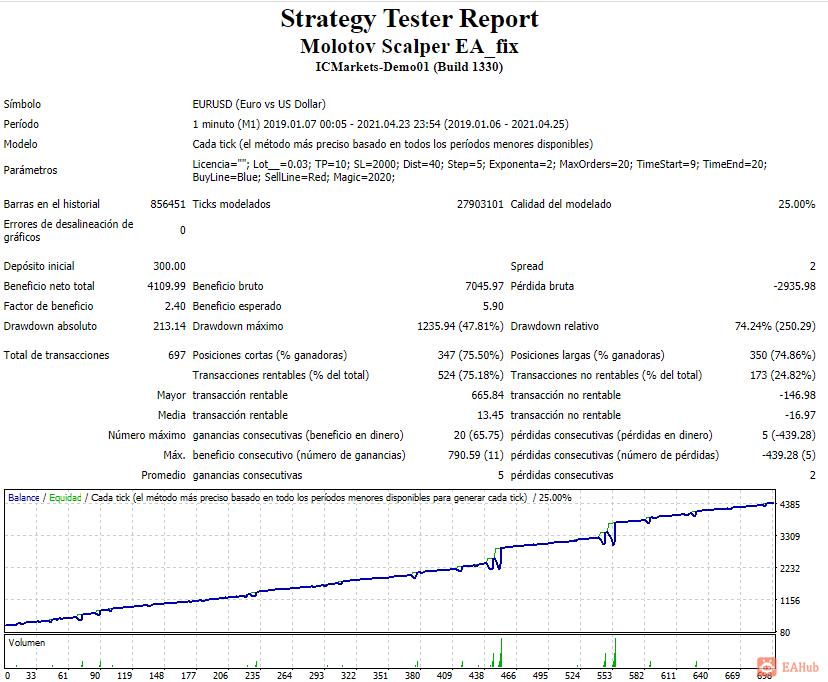This screenshot has width=828, height=682.
Task: Click the Modelo 'Cada tick' description
Action: [x=392, y=144]
